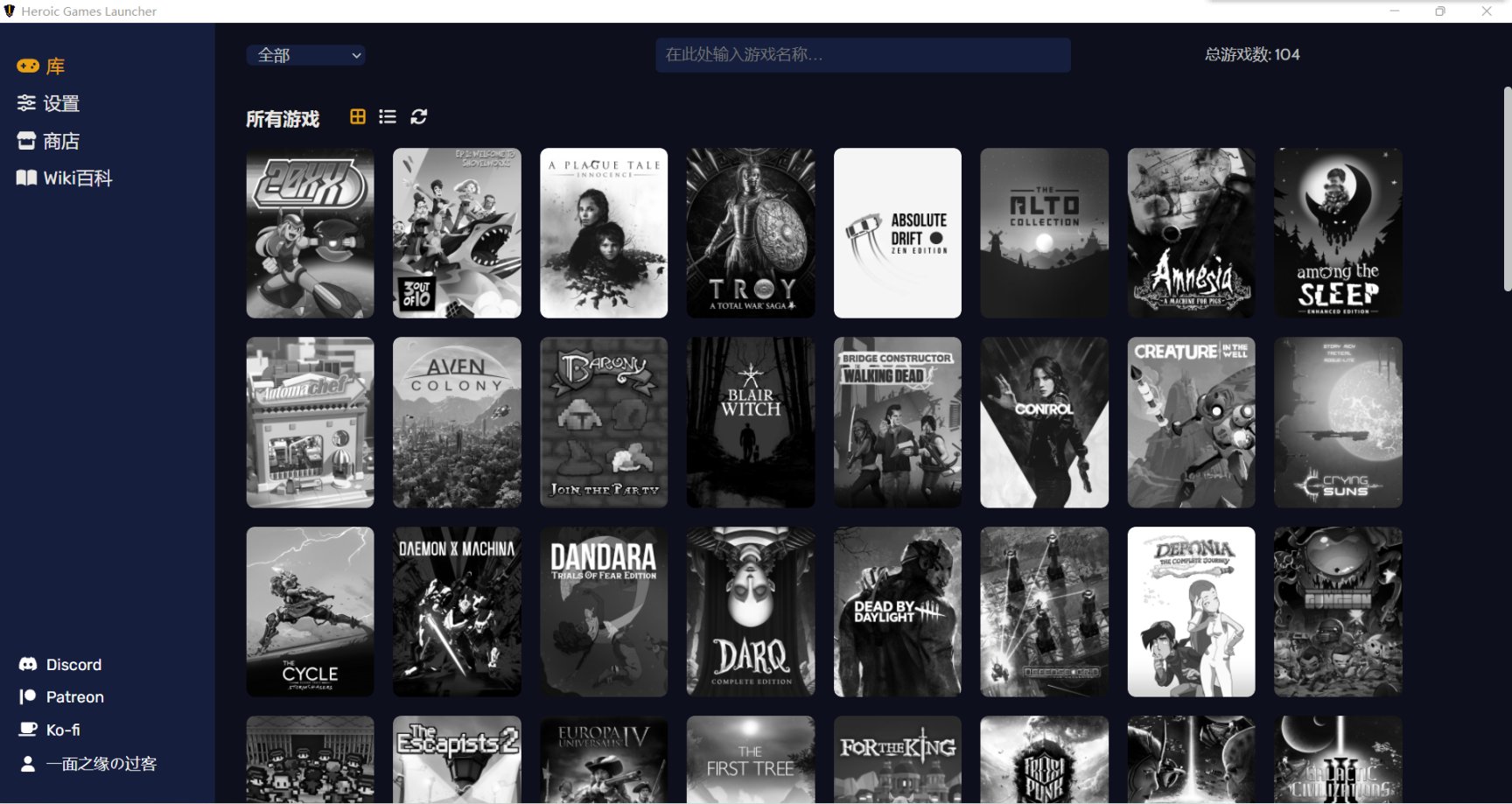
Task: Open Creature in the Well card
Action: point(1192,423)
